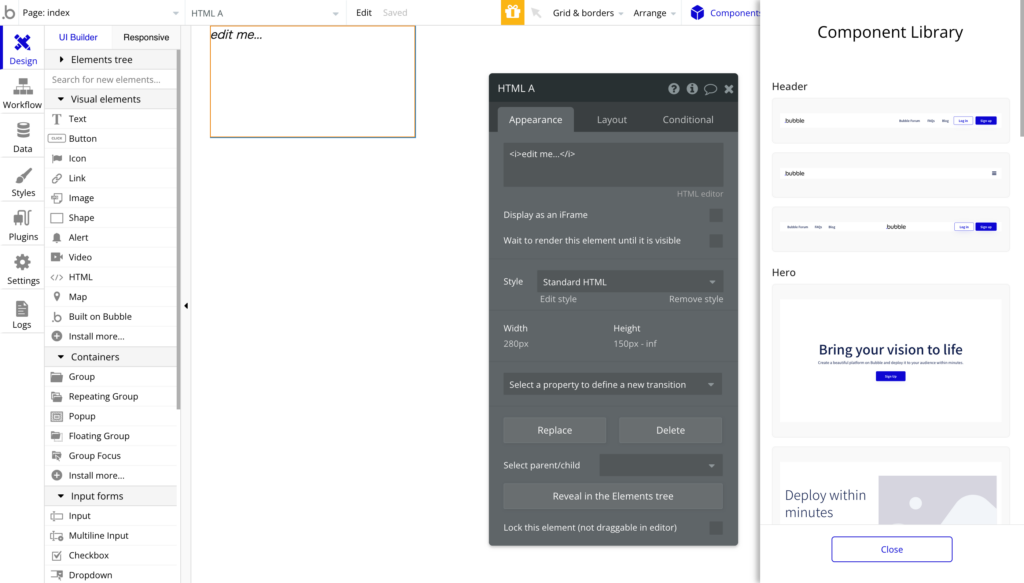Open the Design tab in sidebar
The height and width of the screenshot is (583, 1024).
point(23,49)
